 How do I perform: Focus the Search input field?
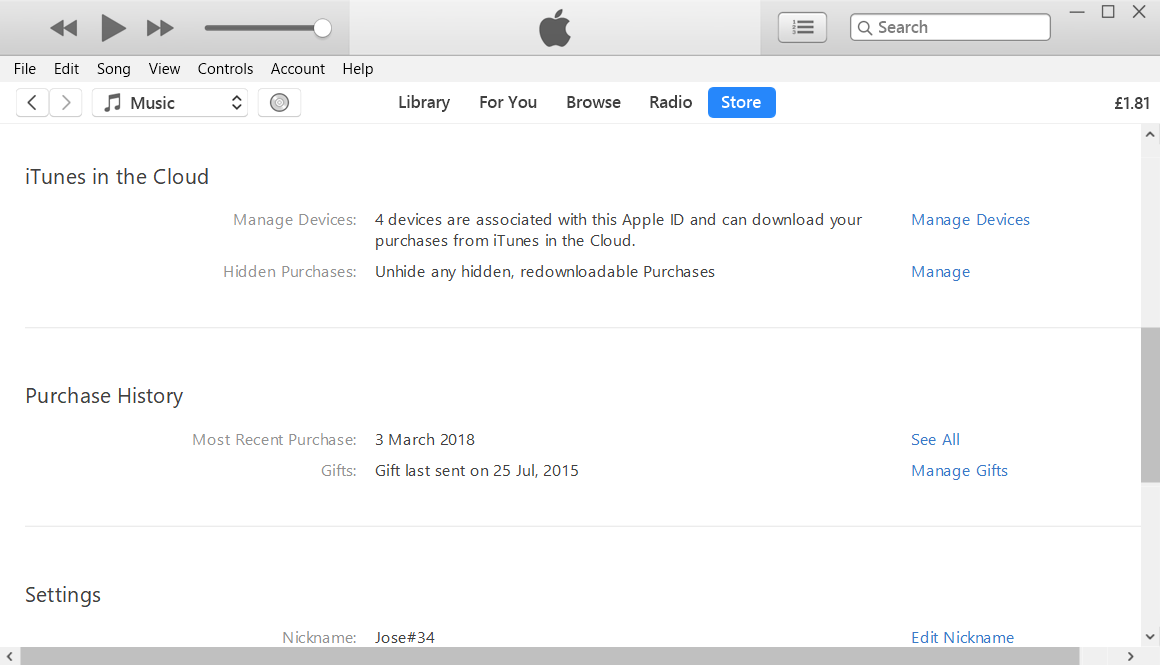[950, 27]
